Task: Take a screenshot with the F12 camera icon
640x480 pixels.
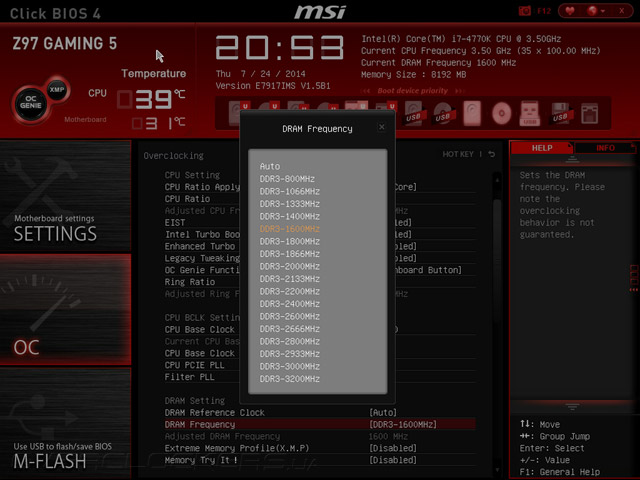Action: (524, 11)
